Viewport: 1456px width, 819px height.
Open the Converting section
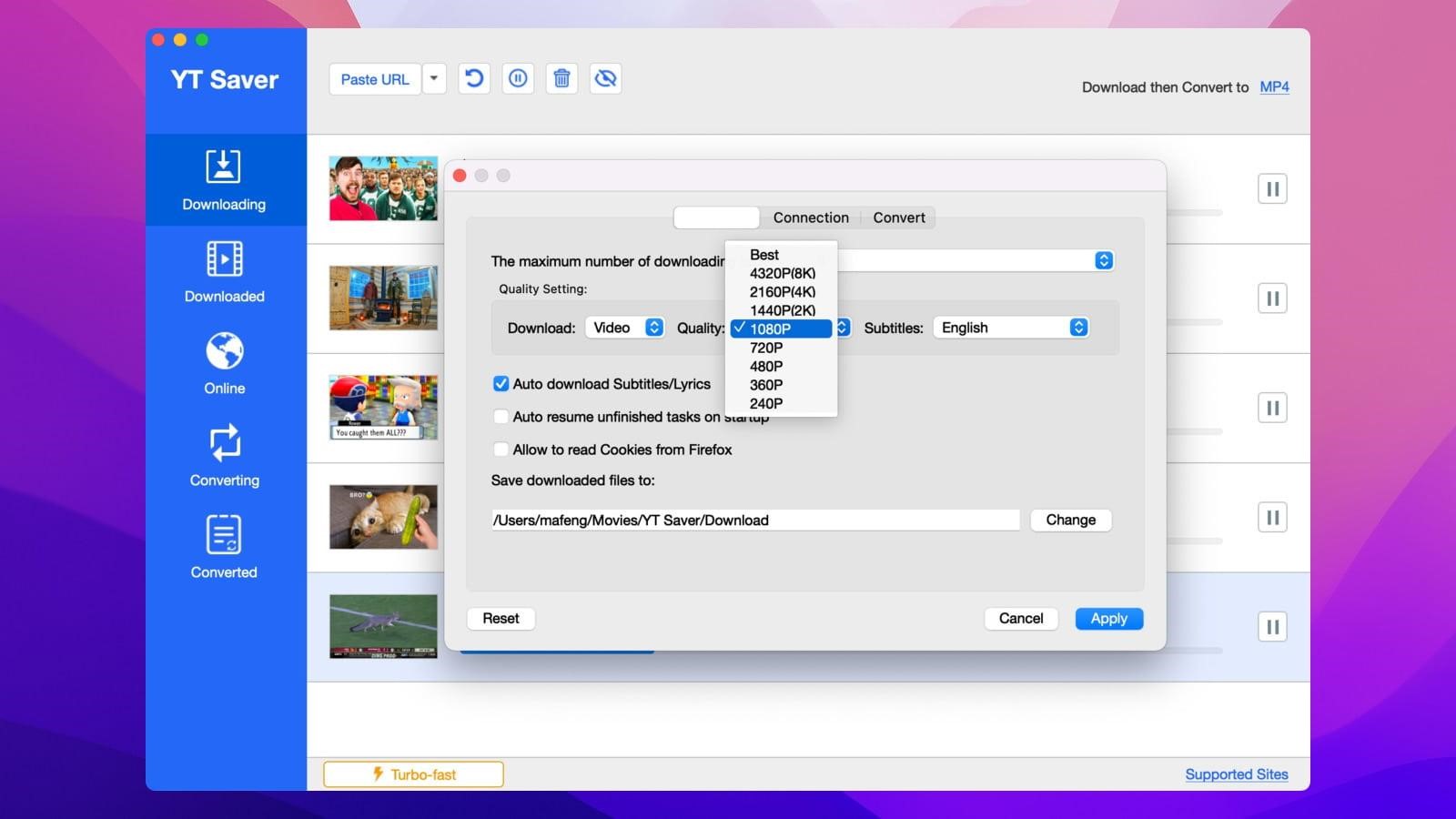224,456
